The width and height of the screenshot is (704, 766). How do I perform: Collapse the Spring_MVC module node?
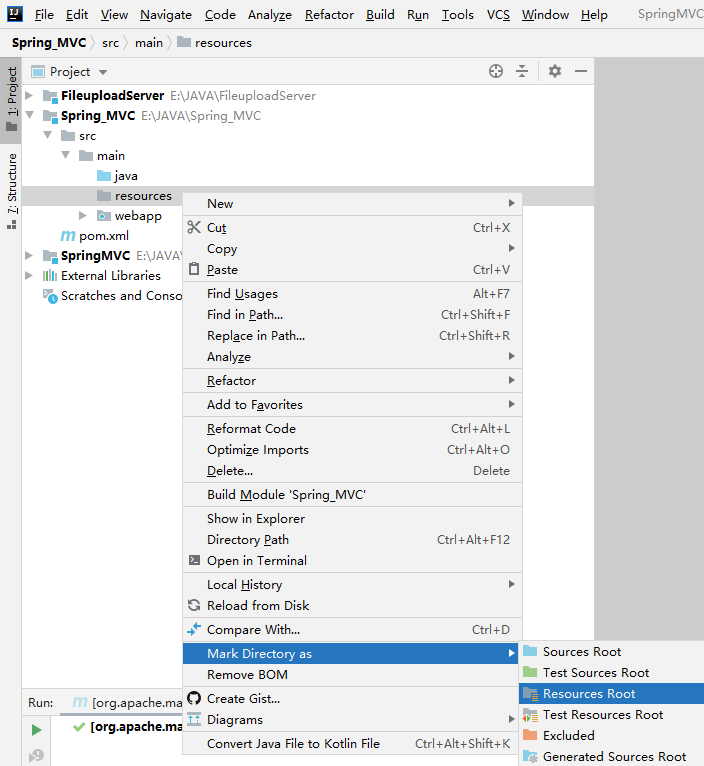(x=29, y=115)
